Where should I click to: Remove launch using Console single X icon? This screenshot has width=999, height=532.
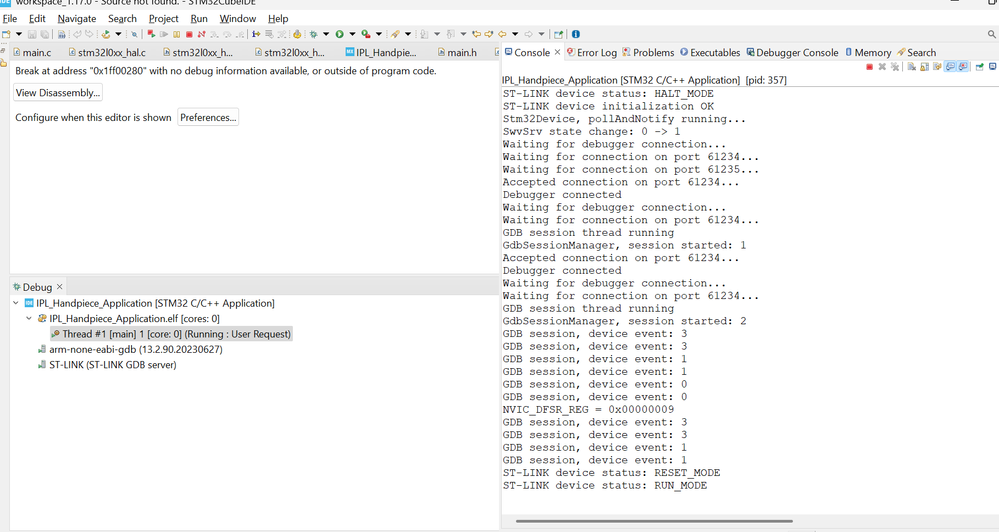click(882, 66)
